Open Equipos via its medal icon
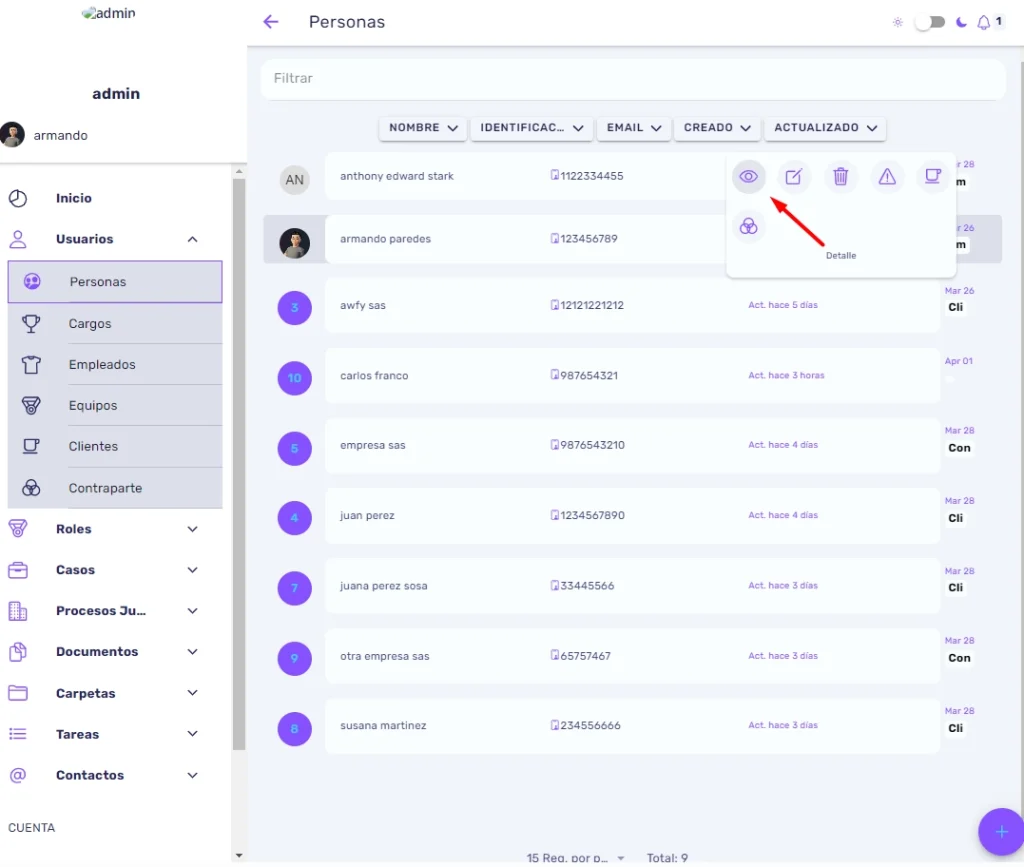This screenshot has width=1024, height=867. point(31,405)
